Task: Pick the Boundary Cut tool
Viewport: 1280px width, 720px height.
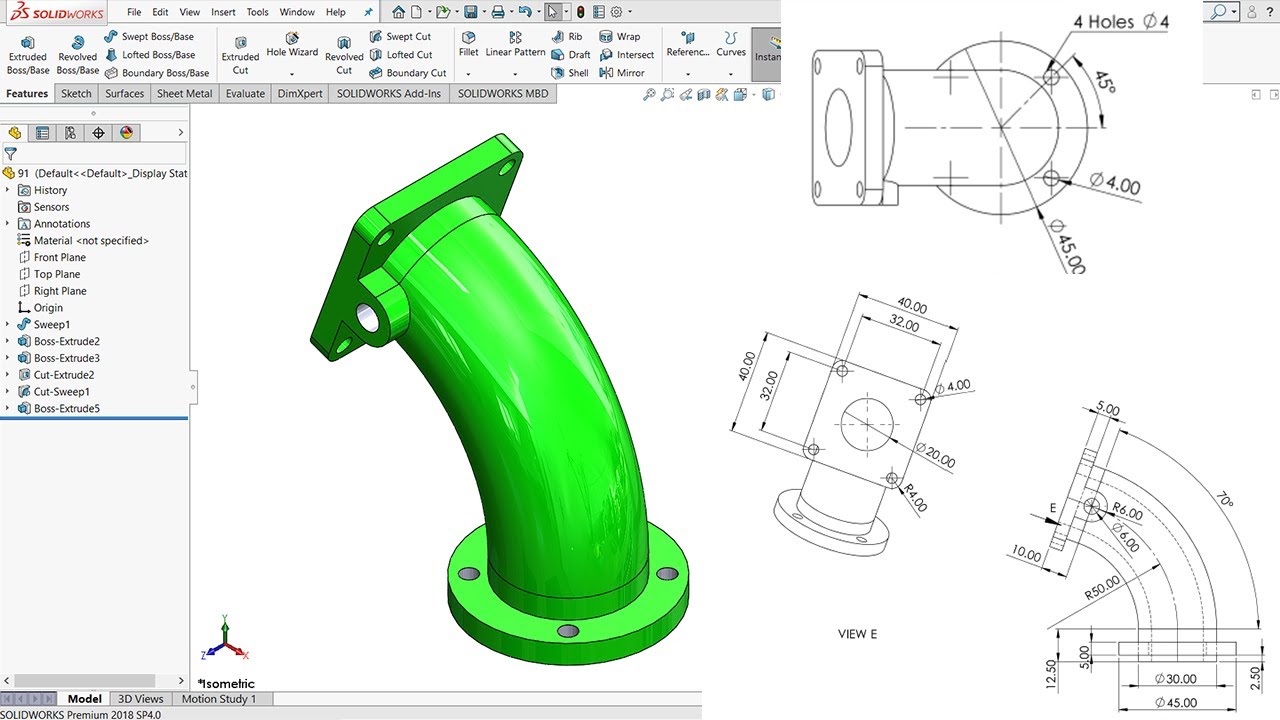Action: pyautogui.click(x=408, y=73)
